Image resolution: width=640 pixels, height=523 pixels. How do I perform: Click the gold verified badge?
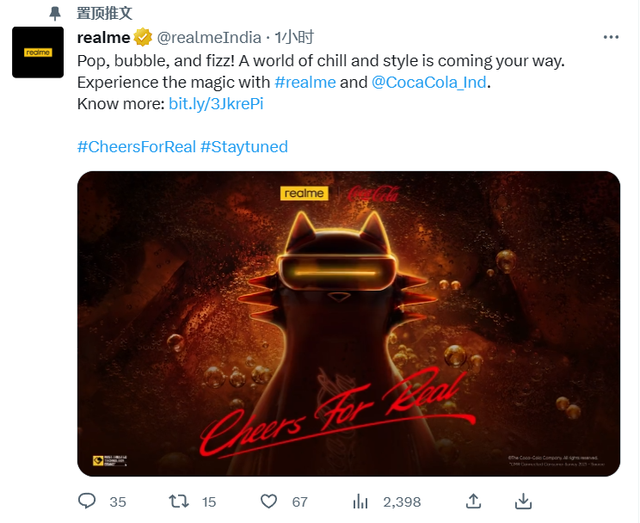(x=143, y=38)
